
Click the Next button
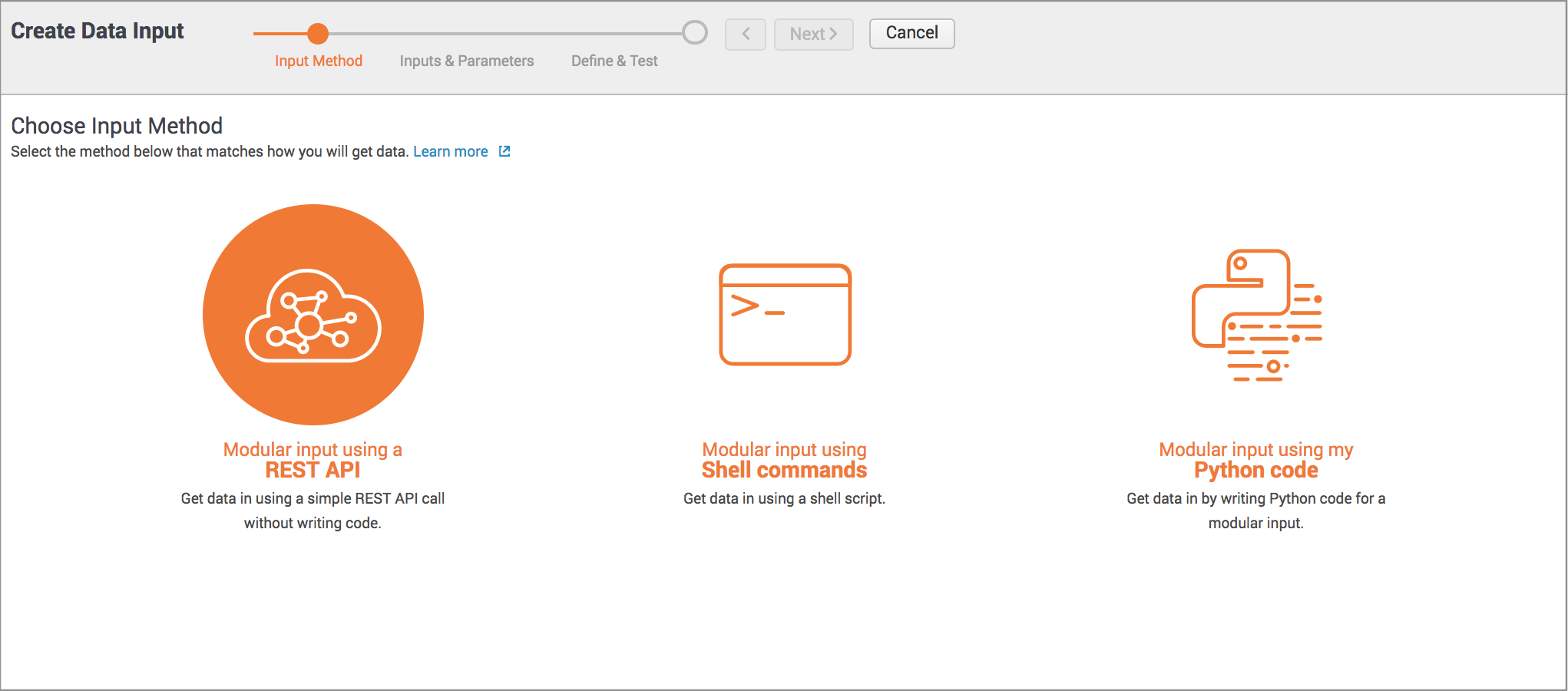813,34
